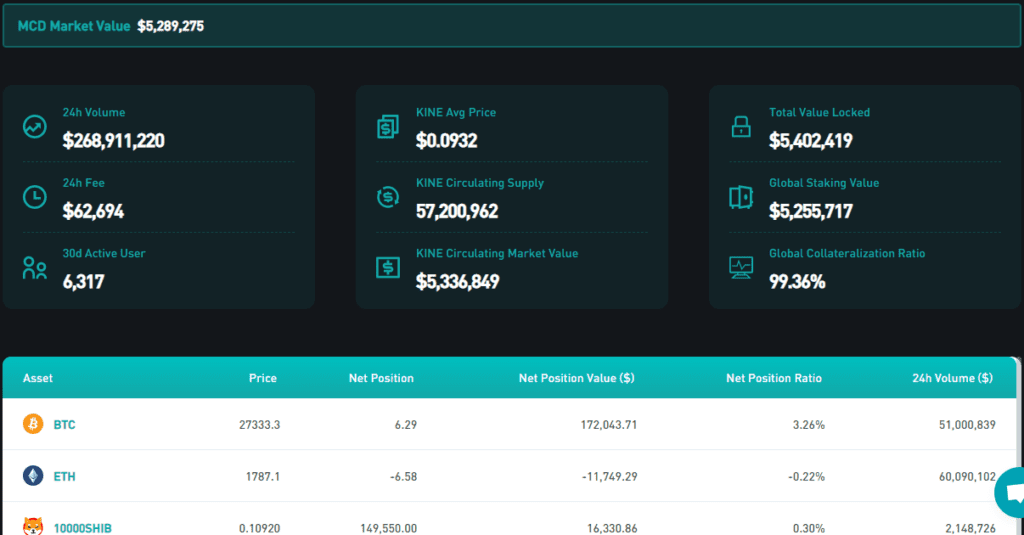Click the 10000SHIB price 0.10920
Image resolution: width=1024 pixels, height=535 pixels.
pos(259,528)
